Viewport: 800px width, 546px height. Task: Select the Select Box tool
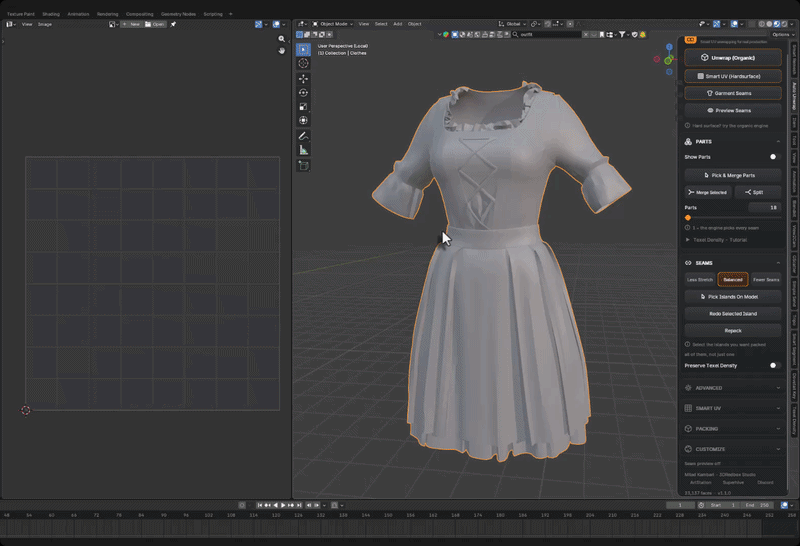pos(303,49)
